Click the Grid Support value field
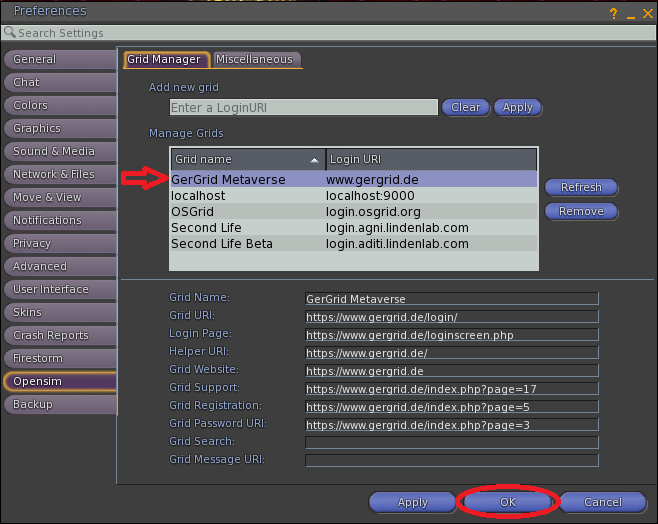The width and height of the screenshot is (658, 524). click(x=452, y=389)
